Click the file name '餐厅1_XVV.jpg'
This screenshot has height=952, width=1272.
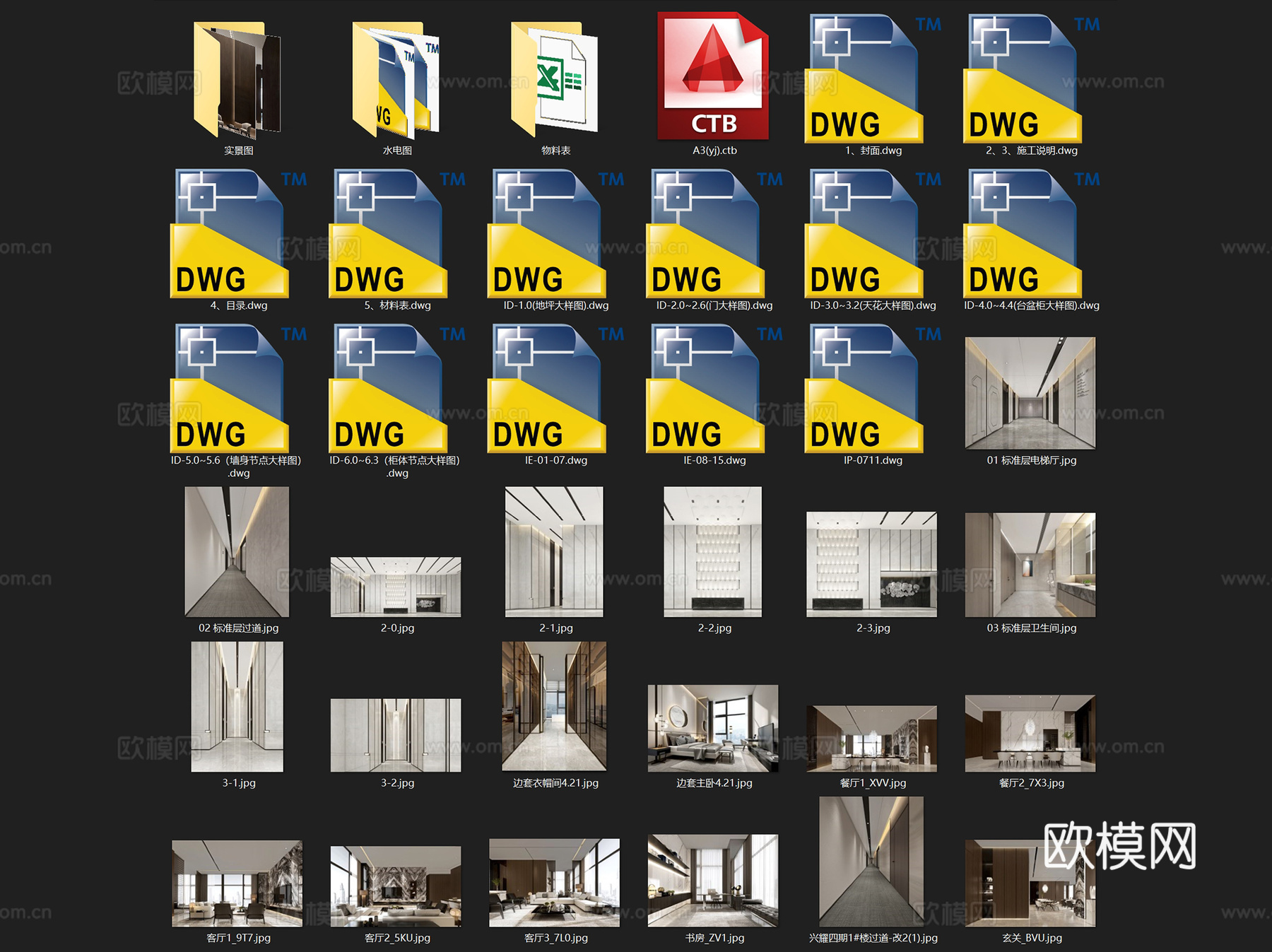click(873, 783)
